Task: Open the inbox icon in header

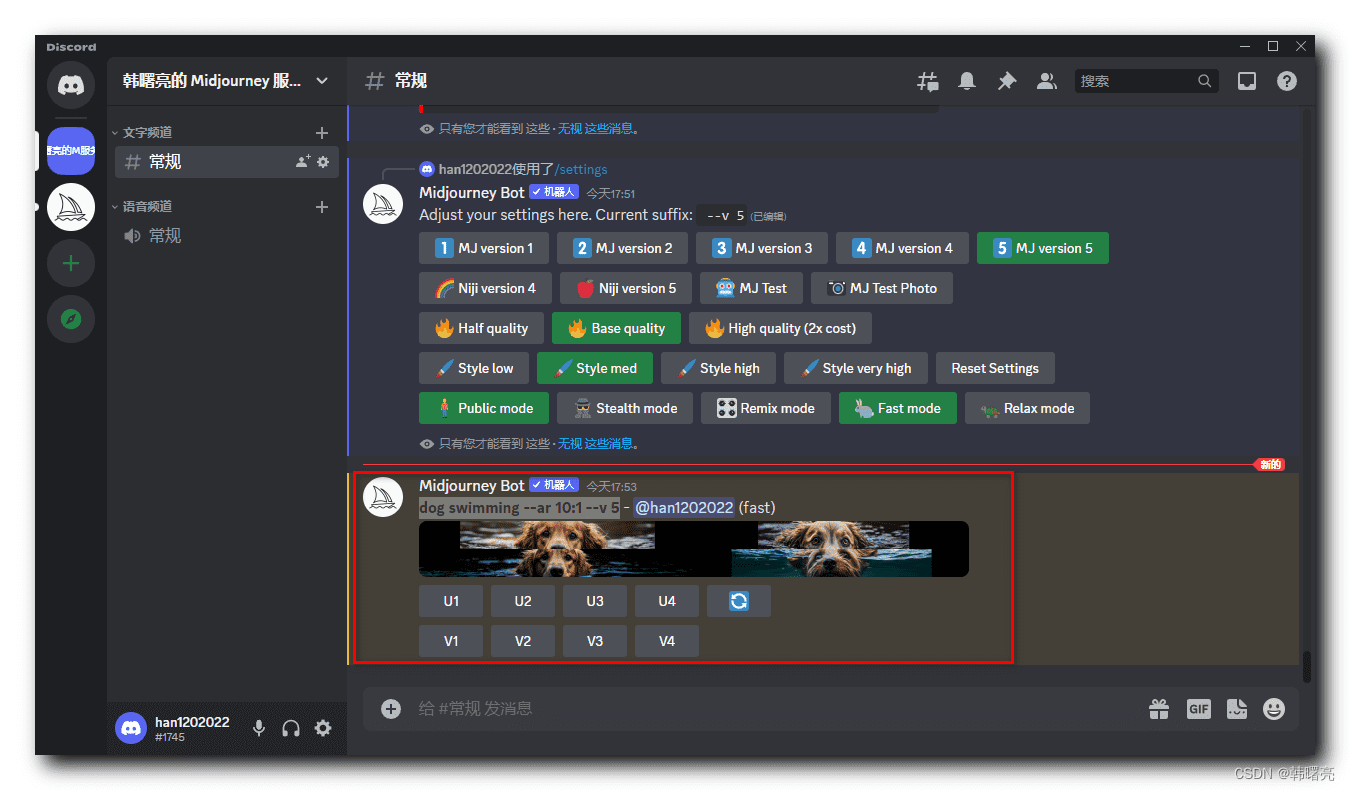Action: (1247, 81)
